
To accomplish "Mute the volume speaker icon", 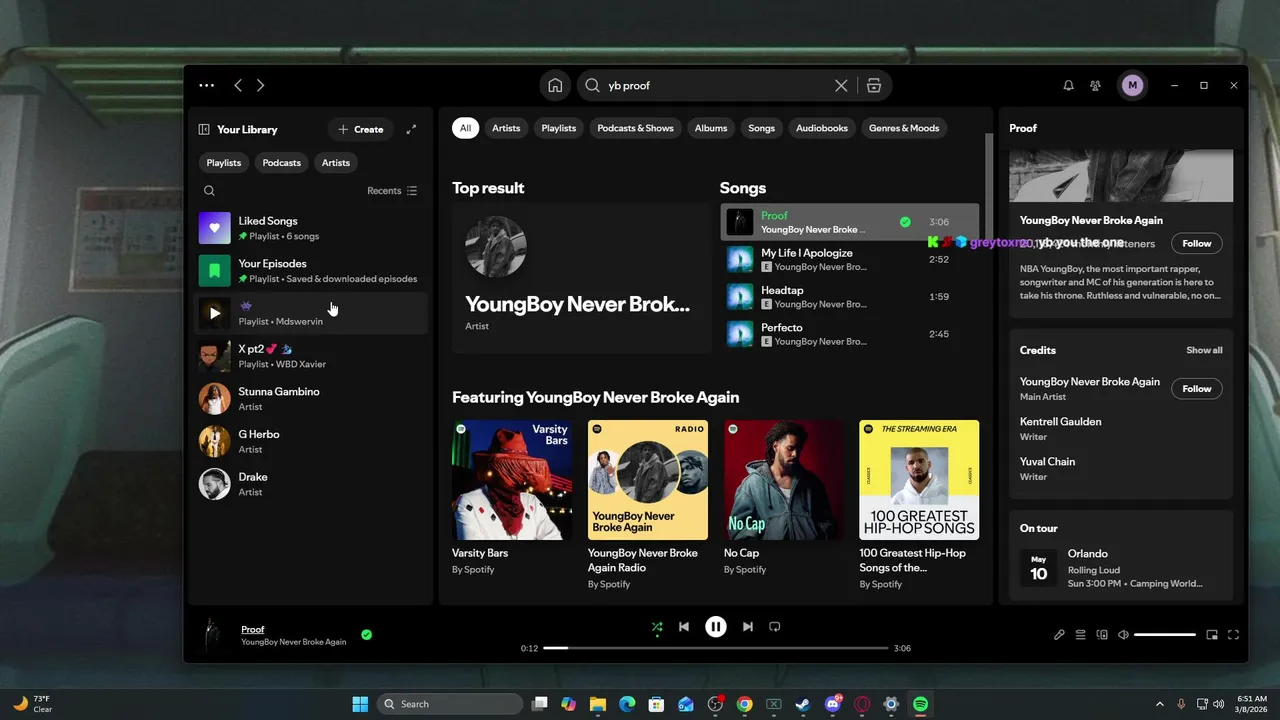I will (1123, 635).
